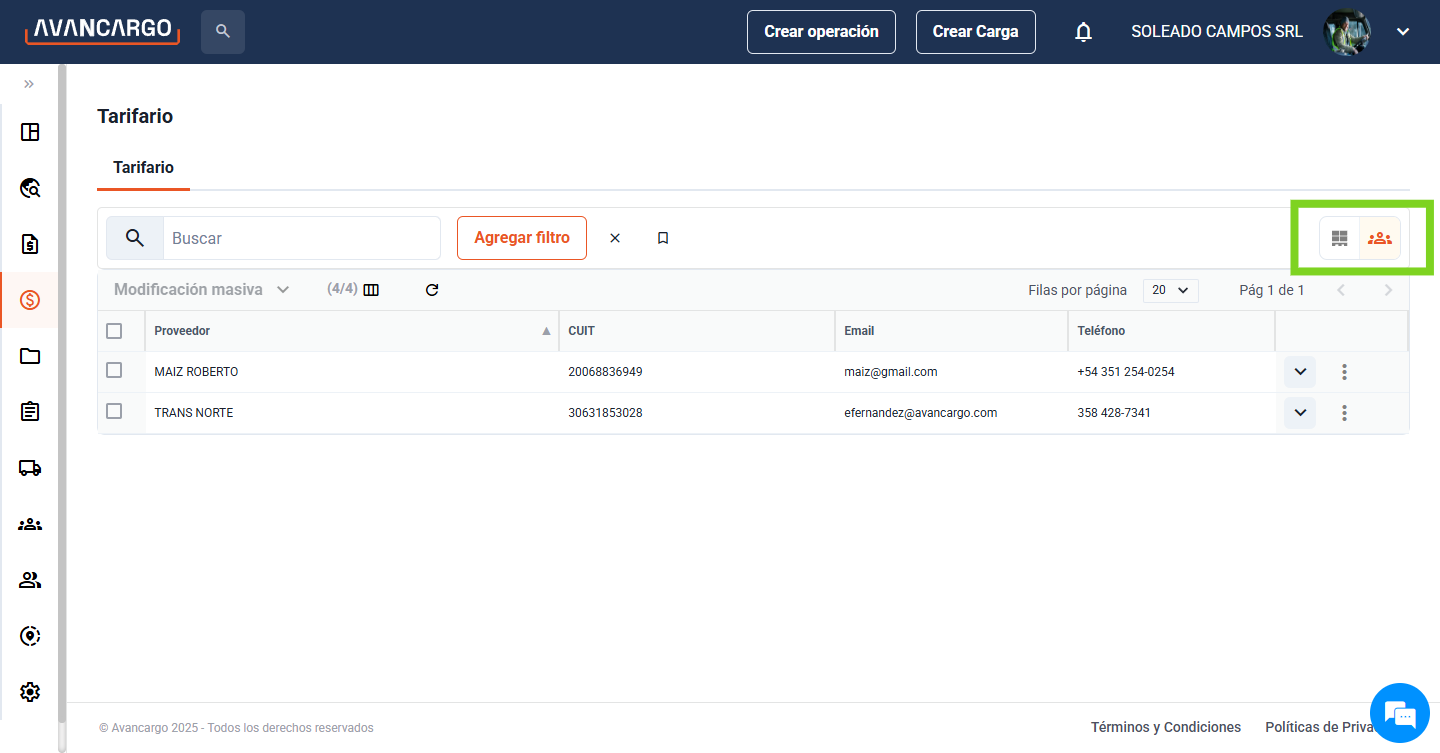This screenshot has height=753, width=1440.
Task: Open the truck fleet sidebar icon
Action: pyautogui.click(x=30, y=468)
